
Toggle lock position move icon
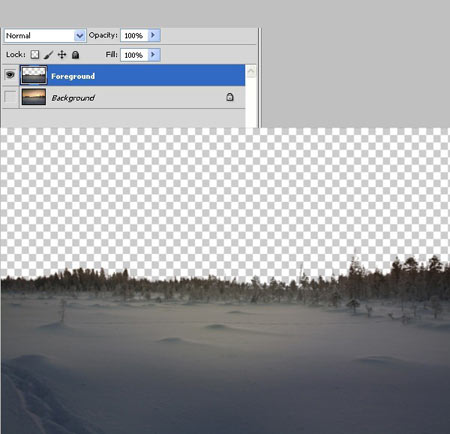[x=62, y=54]
